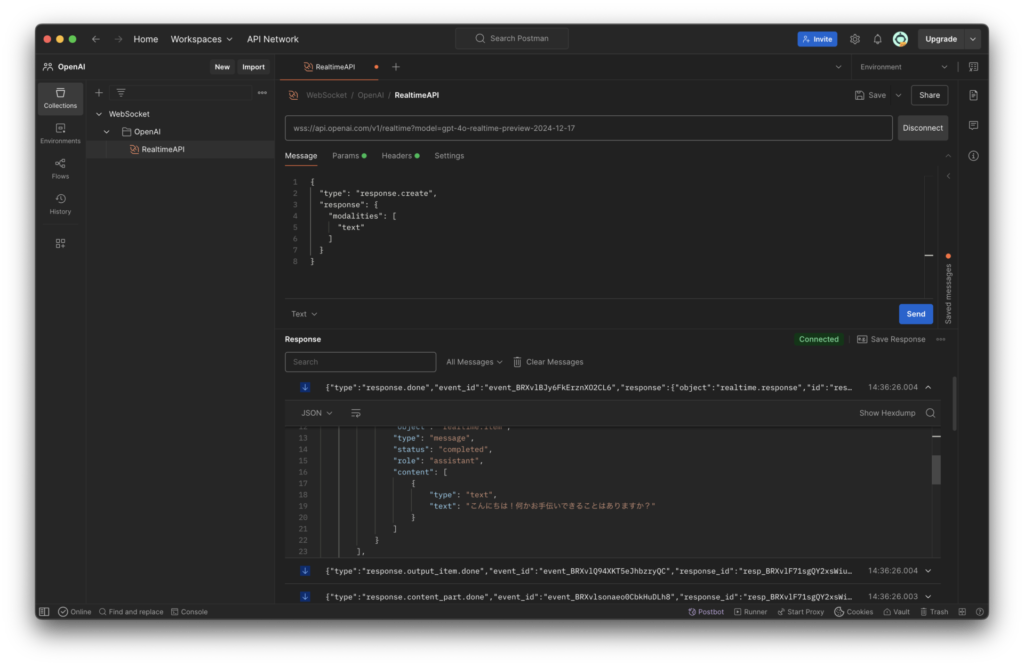
Task: Open the All Messages filter dropdown
Action: click(x=474, y=362)
